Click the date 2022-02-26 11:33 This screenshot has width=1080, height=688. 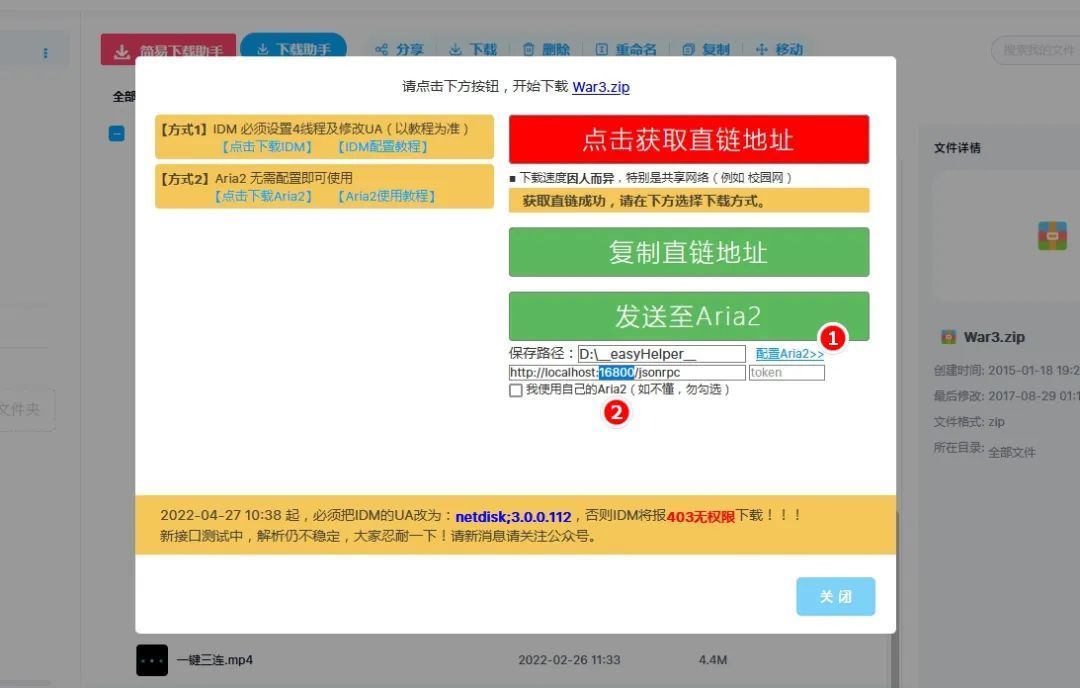coord(569,660)
